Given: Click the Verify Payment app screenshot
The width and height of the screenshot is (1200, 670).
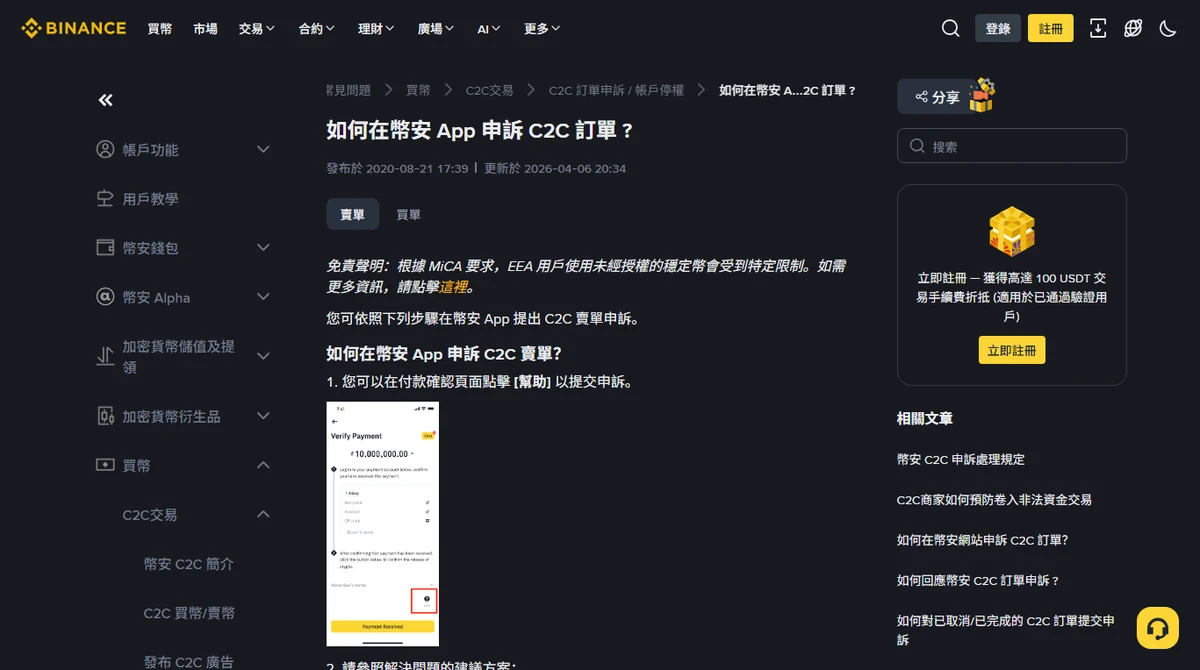Looking at the screenshot, I should [x=383, y=524].
